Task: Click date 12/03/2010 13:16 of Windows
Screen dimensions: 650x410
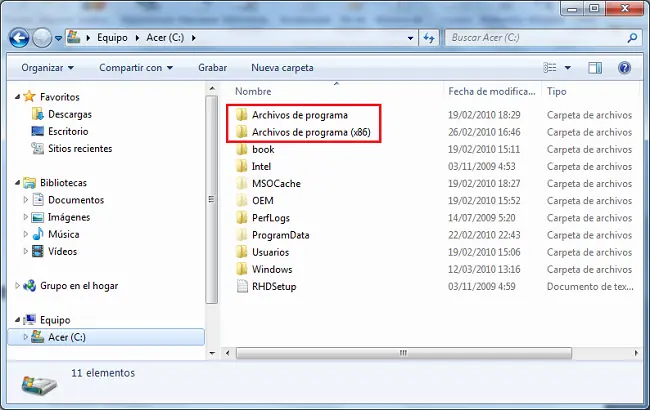Action: coord(484,269)
